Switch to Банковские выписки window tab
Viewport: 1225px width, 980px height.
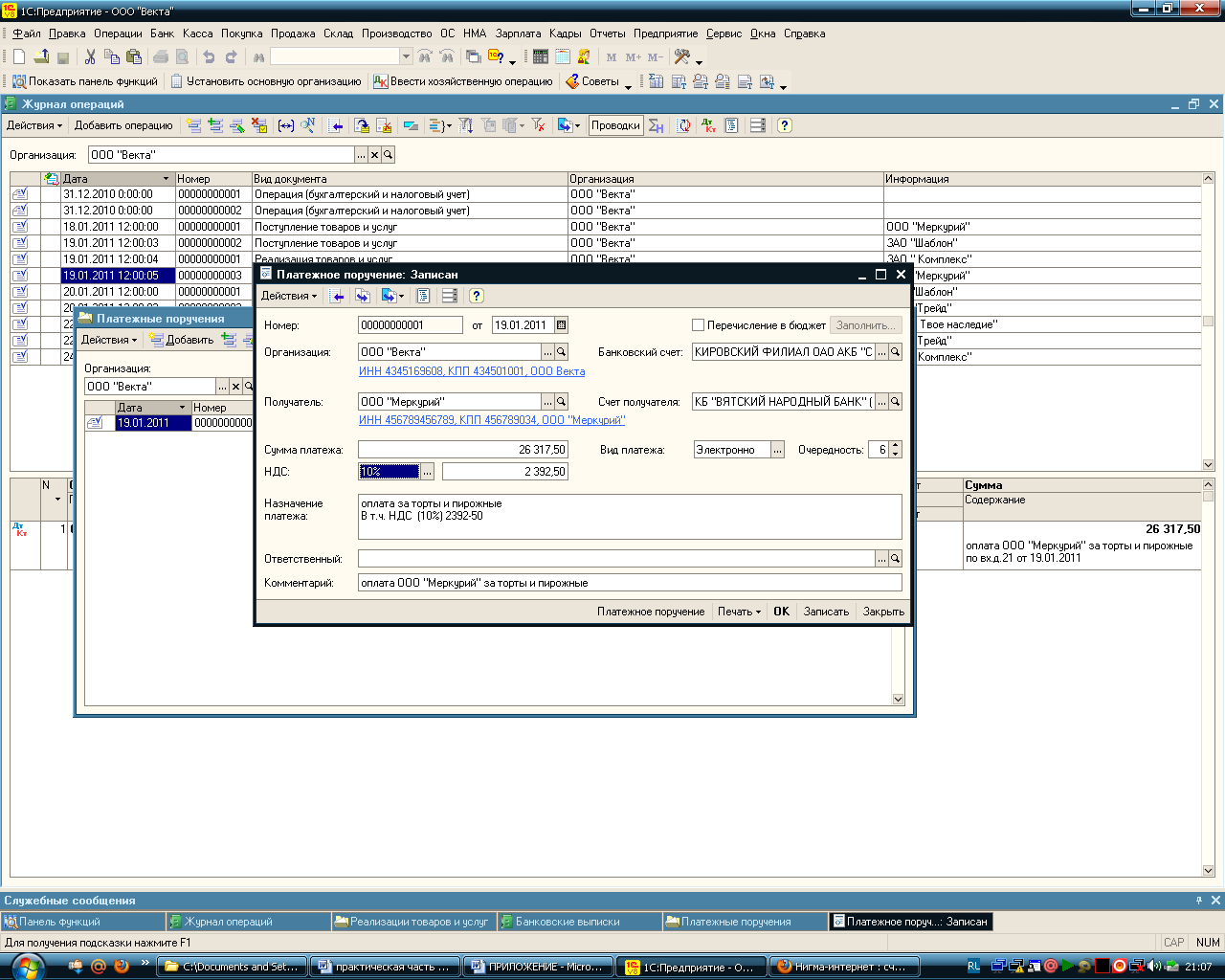579,922
